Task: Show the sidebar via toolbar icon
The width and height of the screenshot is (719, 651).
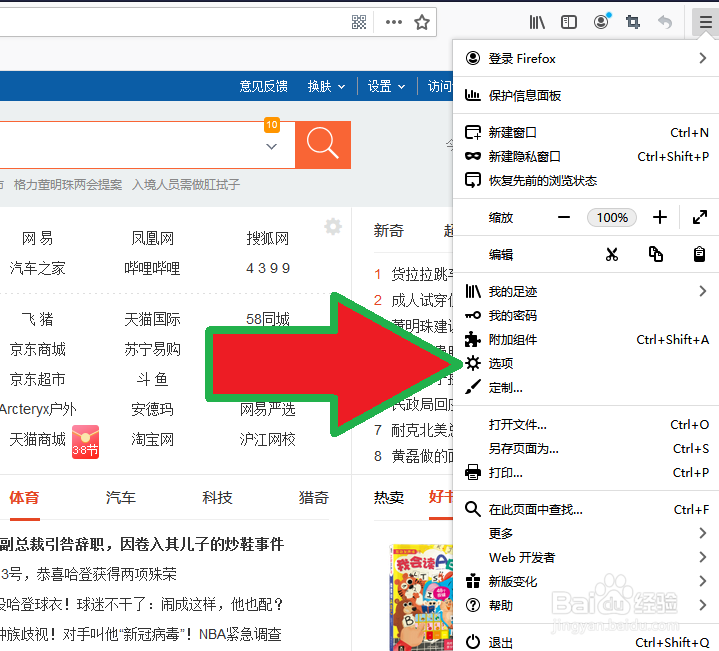Action: click(569, 22)
